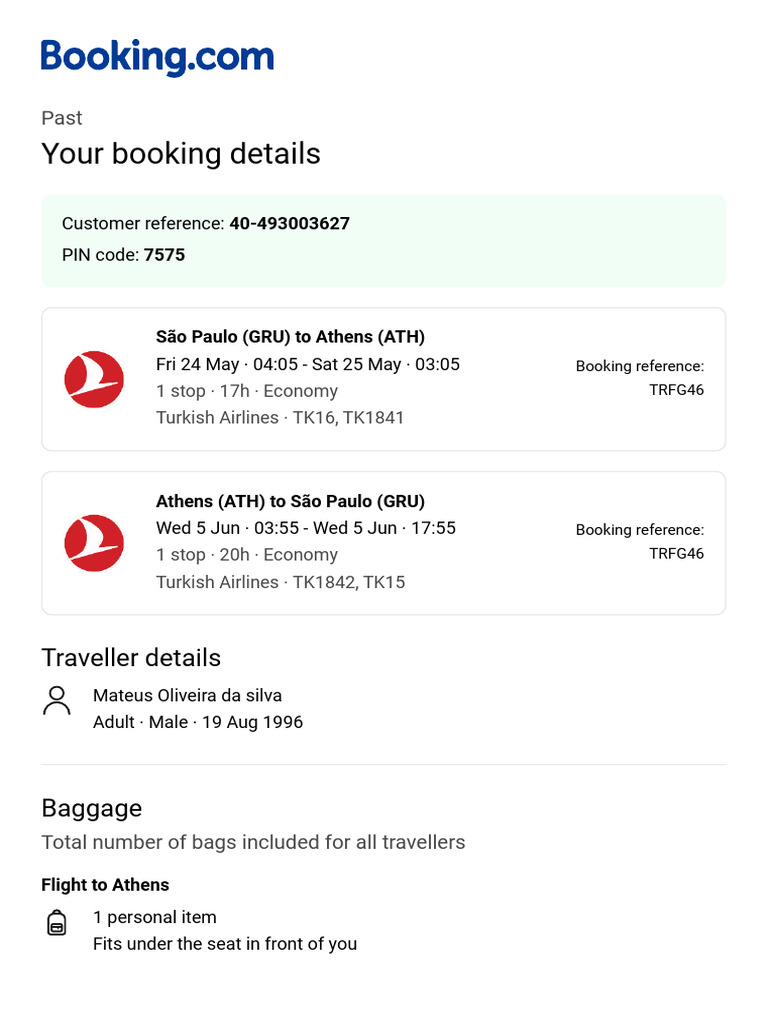
Task: Click return flight numbers TK1842, TK15
Action: (348, 581)
